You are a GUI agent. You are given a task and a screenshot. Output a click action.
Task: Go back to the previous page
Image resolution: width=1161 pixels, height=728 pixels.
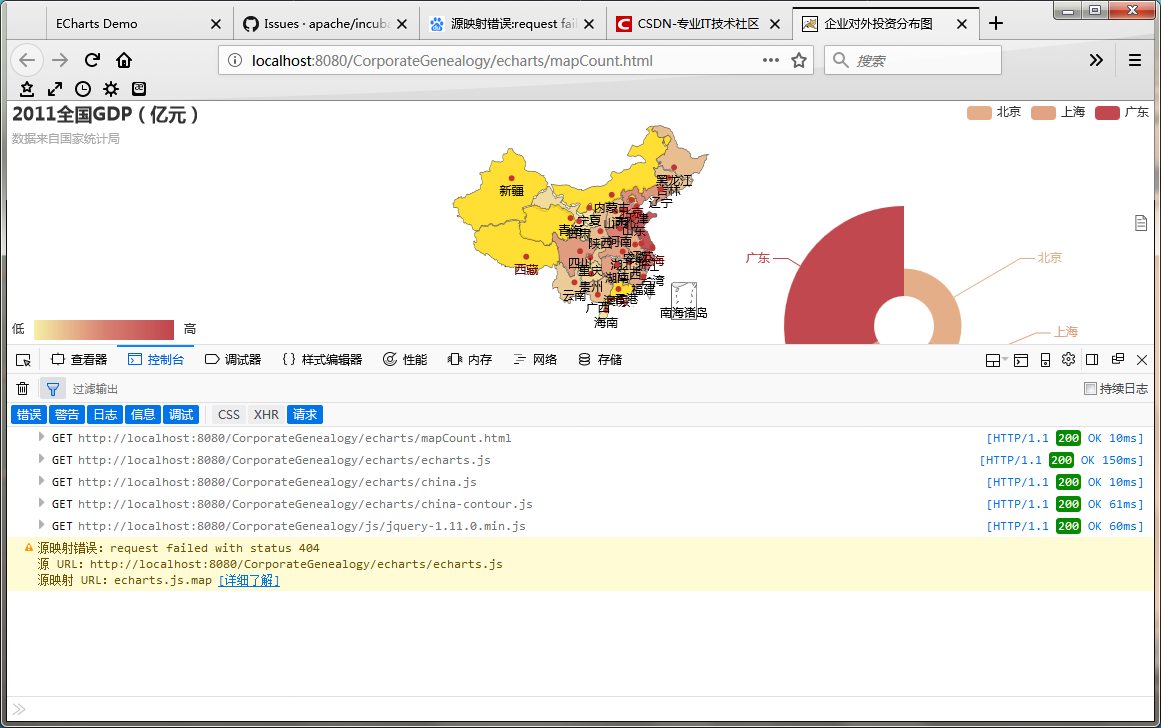27,61
